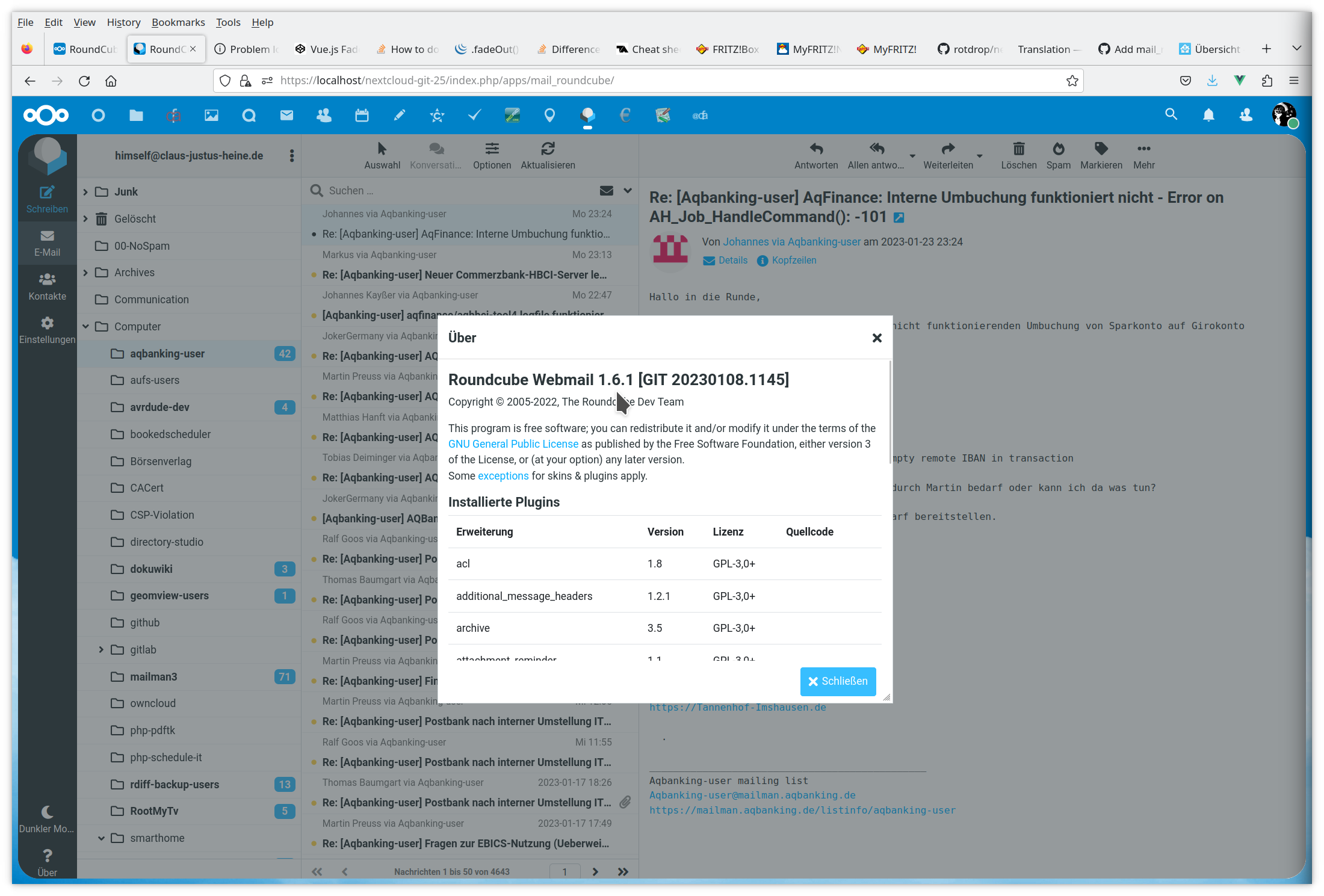The height and width of the screenshot is (896, 1324).
Task: Open the Bookmarks menu
Action: 178,22
